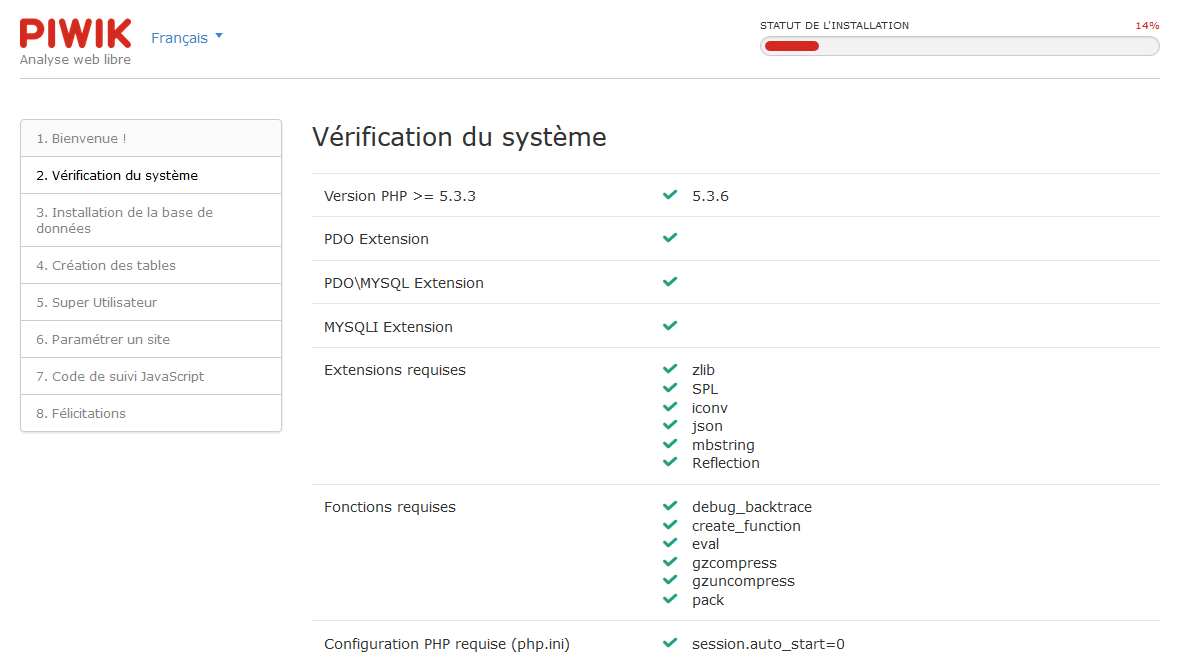Go to step 7. Code de suivi JavaScript
This screenshot has height=663, width=1187.
151,377
